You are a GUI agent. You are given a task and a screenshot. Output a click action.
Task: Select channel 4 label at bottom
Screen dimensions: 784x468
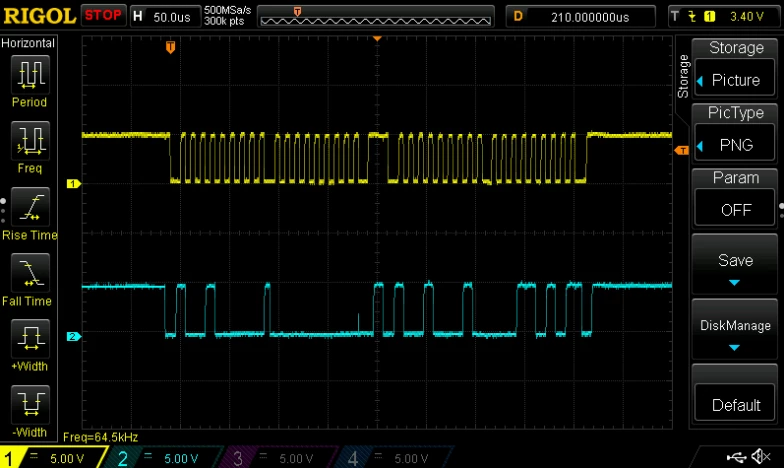pyautogui.click(x=353, y=458)
